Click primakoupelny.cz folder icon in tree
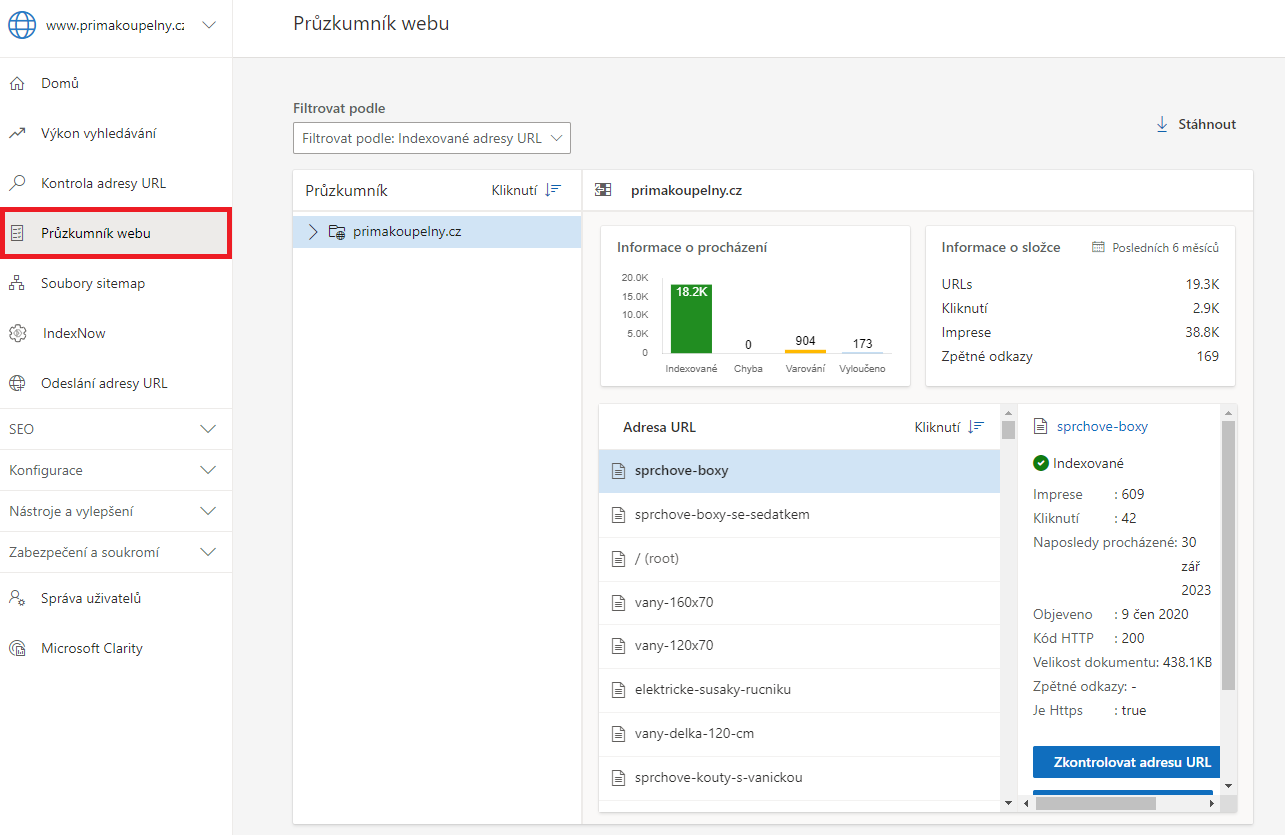 [x=337, y=232]
